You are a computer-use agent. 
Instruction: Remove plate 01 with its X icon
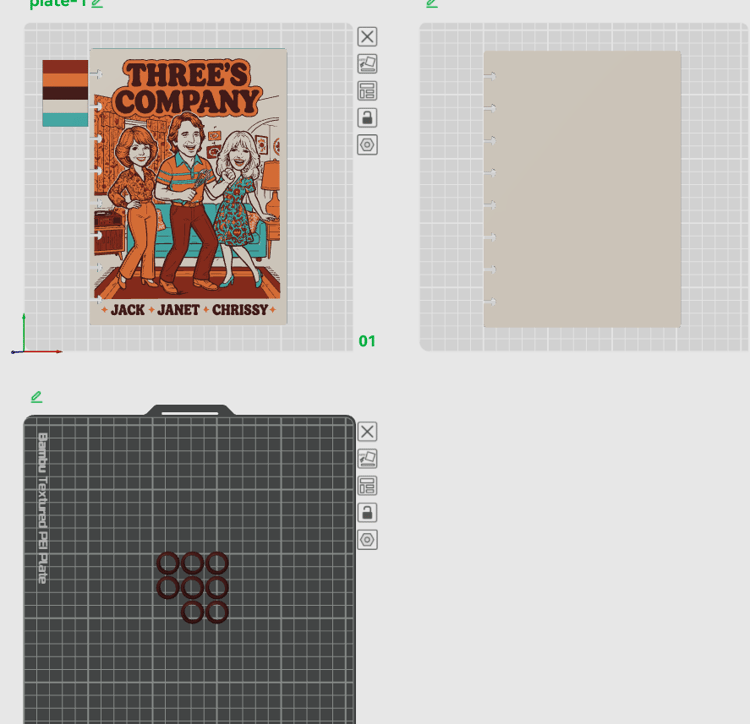point(367,37)
